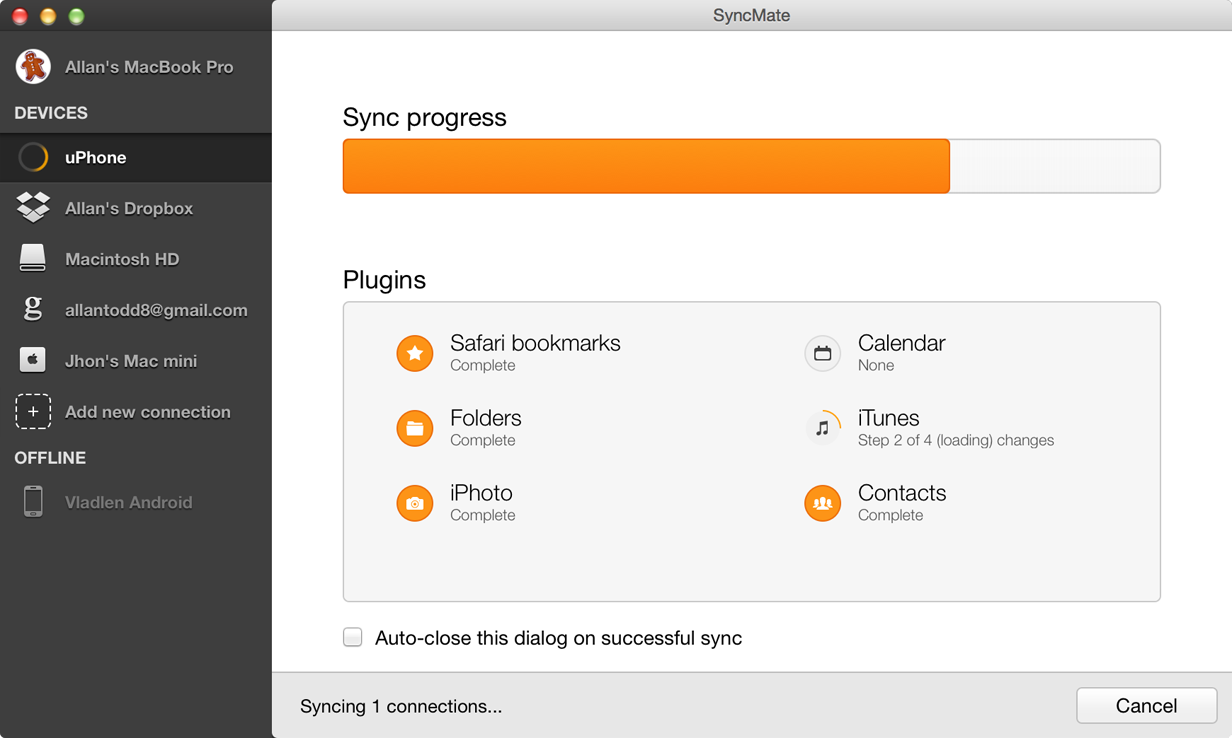Viewport: 1232px width, 738px height.
Task: Click the green zoom window button
Action: pyautogui.click(x=77, y=17)
